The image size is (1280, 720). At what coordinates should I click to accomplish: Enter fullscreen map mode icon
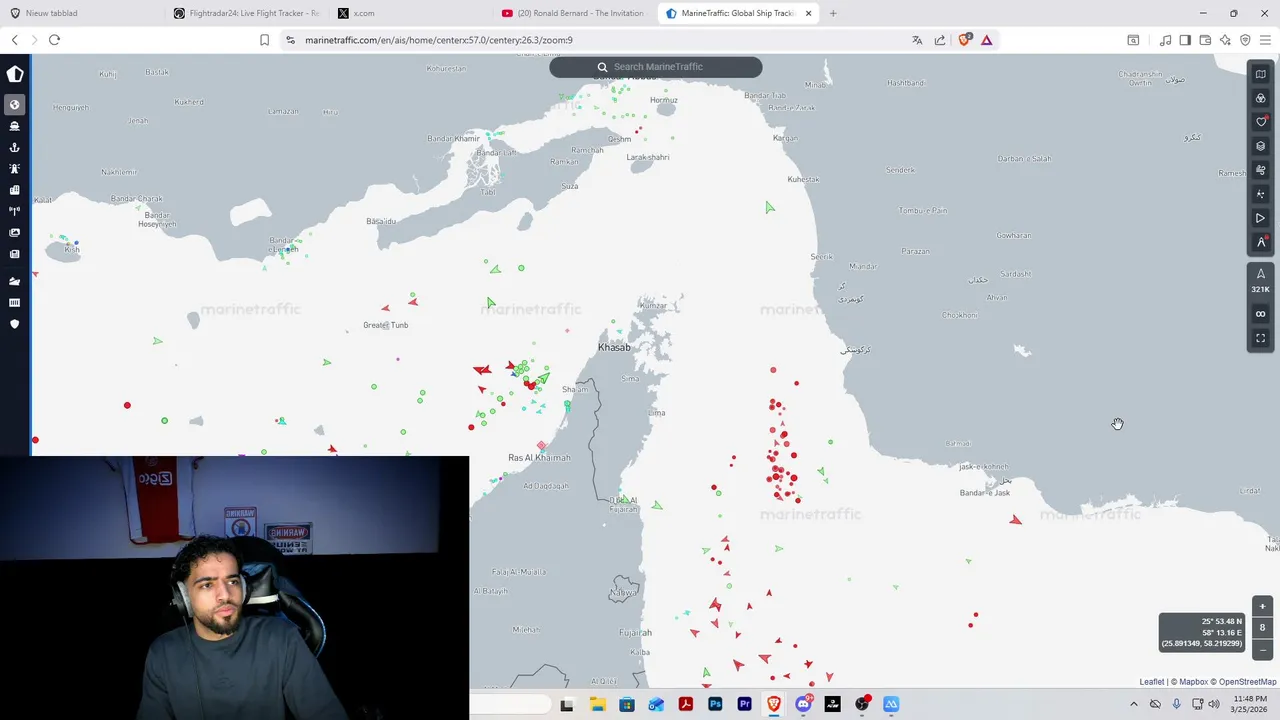pyautogui.click(x=1261, y=338)
